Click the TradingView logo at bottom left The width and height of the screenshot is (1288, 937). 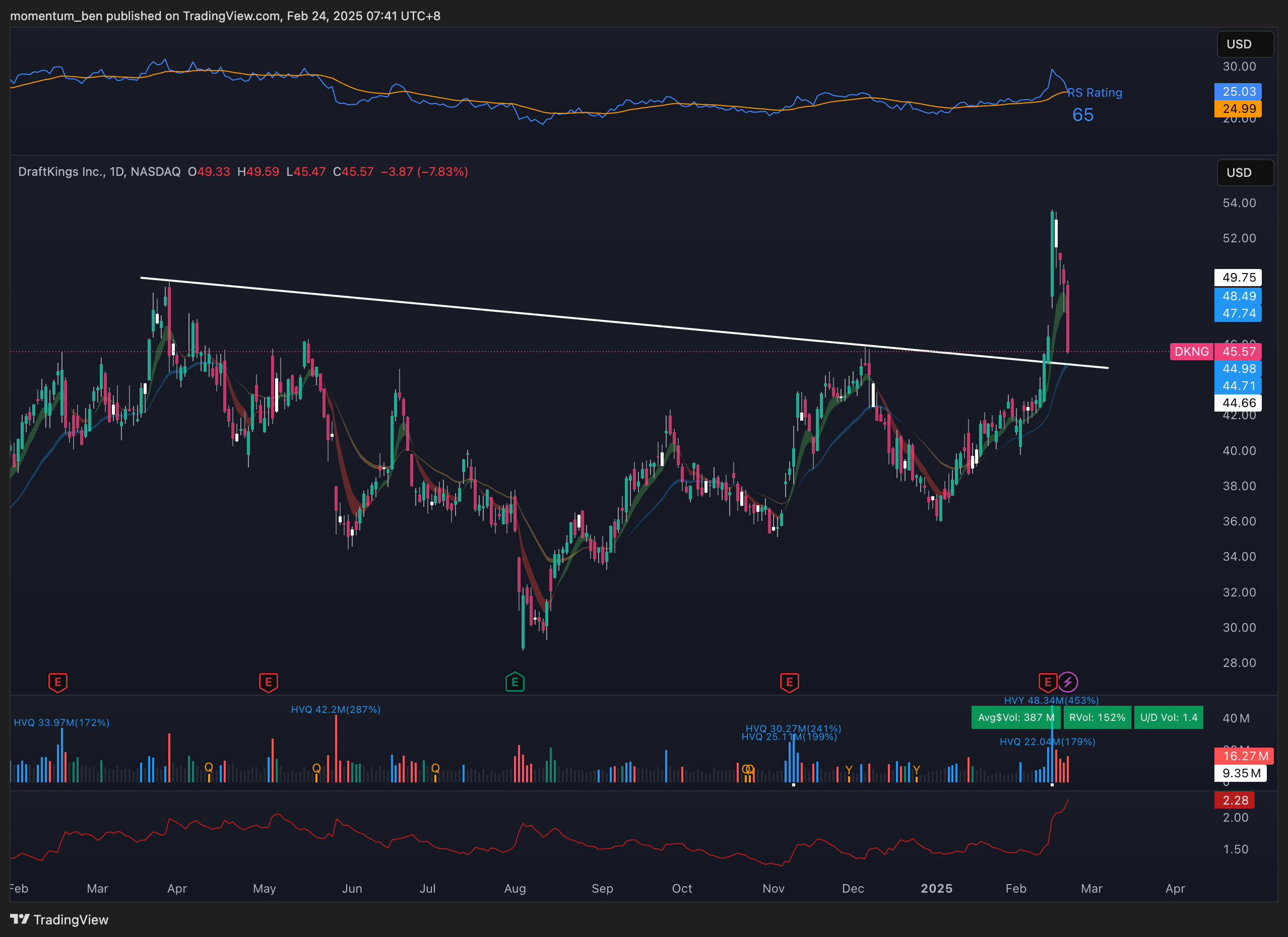(x=59, y=919)
